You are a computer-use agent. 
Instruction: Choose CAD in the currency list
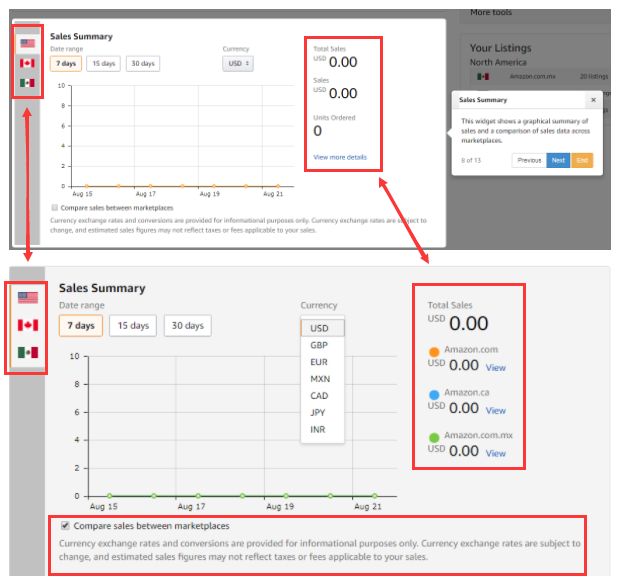(323, 396)
